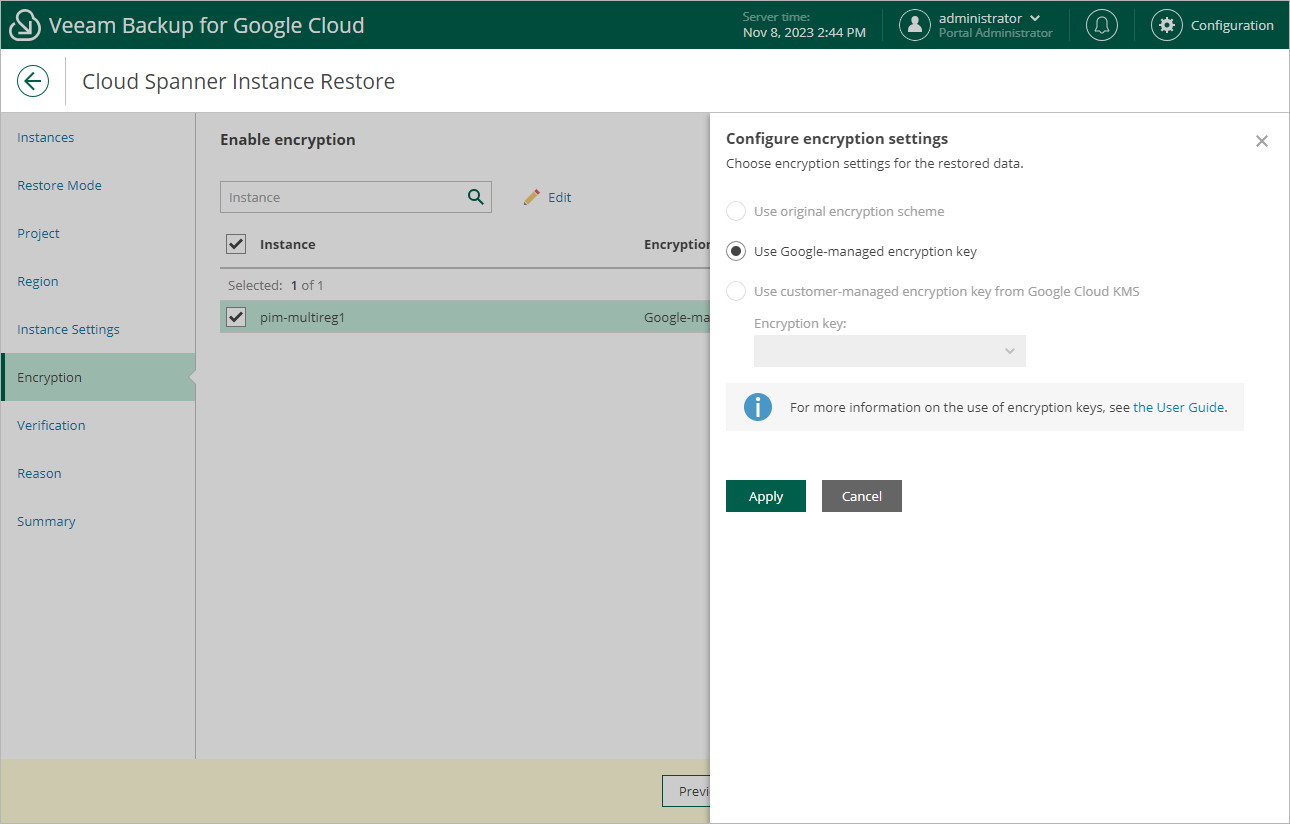Click the Veeam logo icon
The width and height of the screenshot is (1290, 824).
[x=25, y=25]
